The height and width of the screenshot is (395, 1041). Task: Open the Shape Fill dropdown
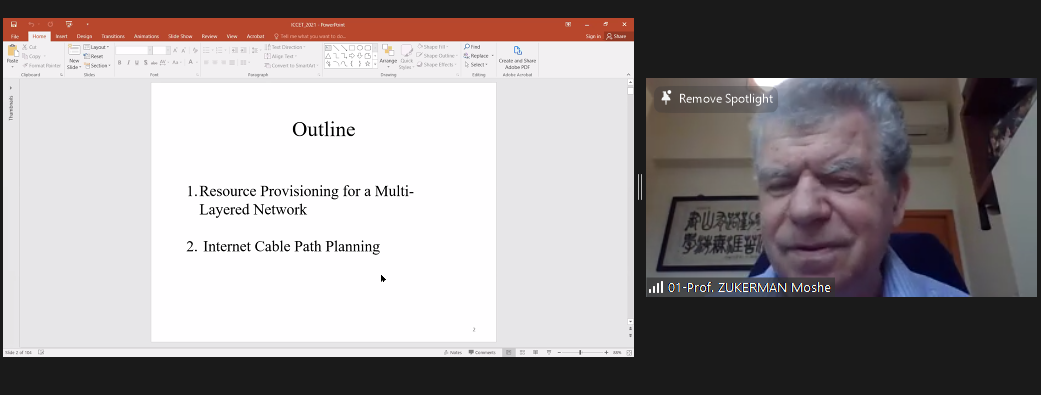[433, 47]
